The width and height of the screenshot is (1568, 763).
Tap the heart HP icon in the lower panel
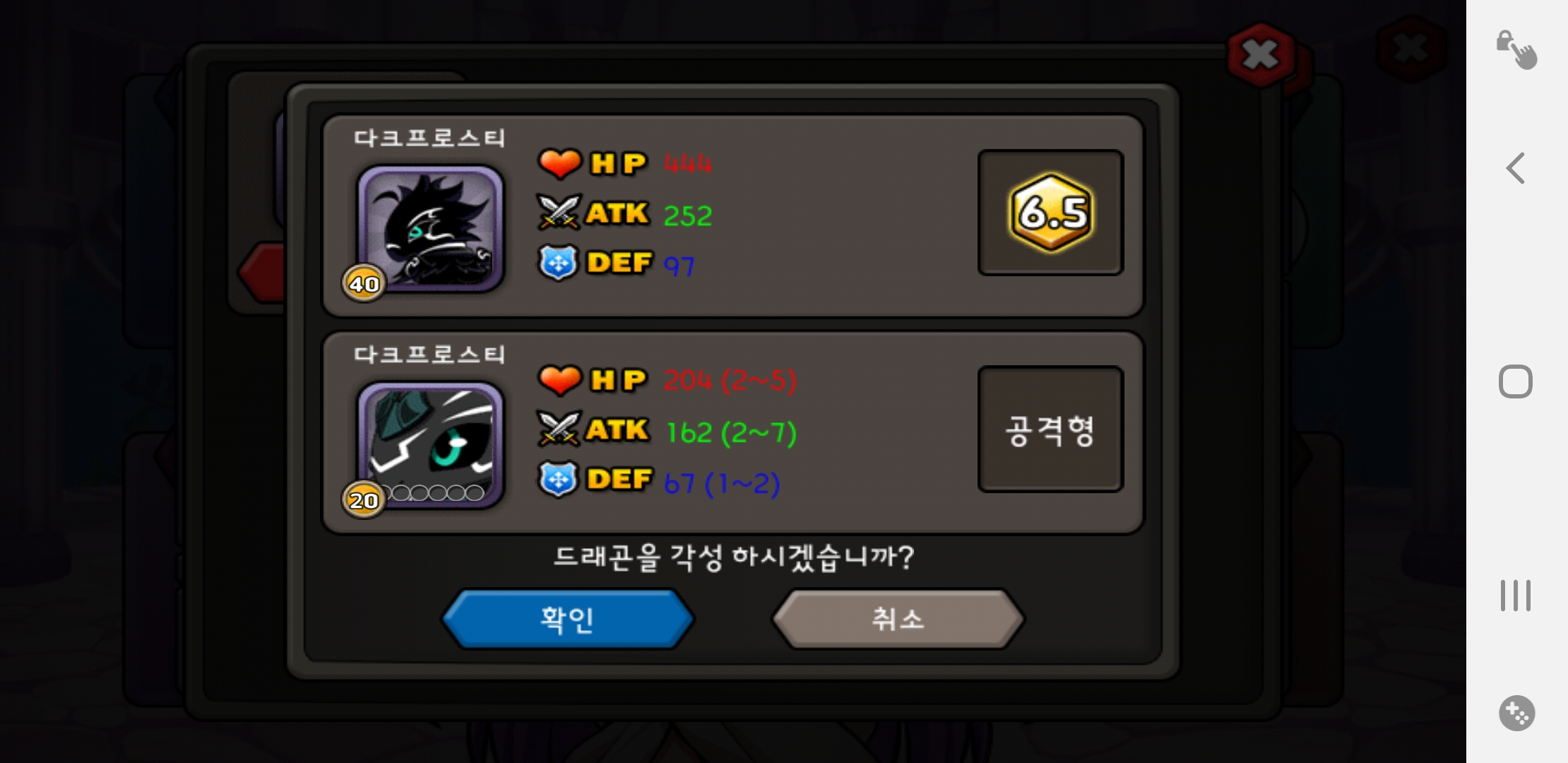[559, 380]
